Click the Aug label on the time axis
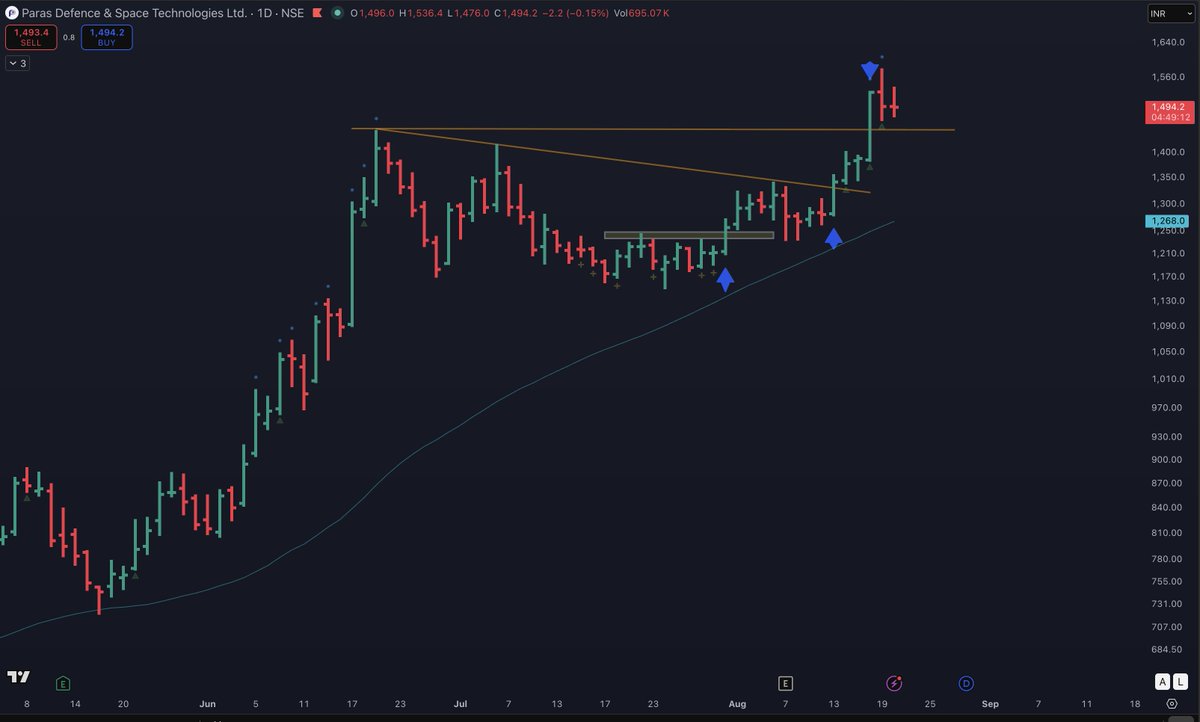Screen dimensions: 1200x722 click(737, 704)
